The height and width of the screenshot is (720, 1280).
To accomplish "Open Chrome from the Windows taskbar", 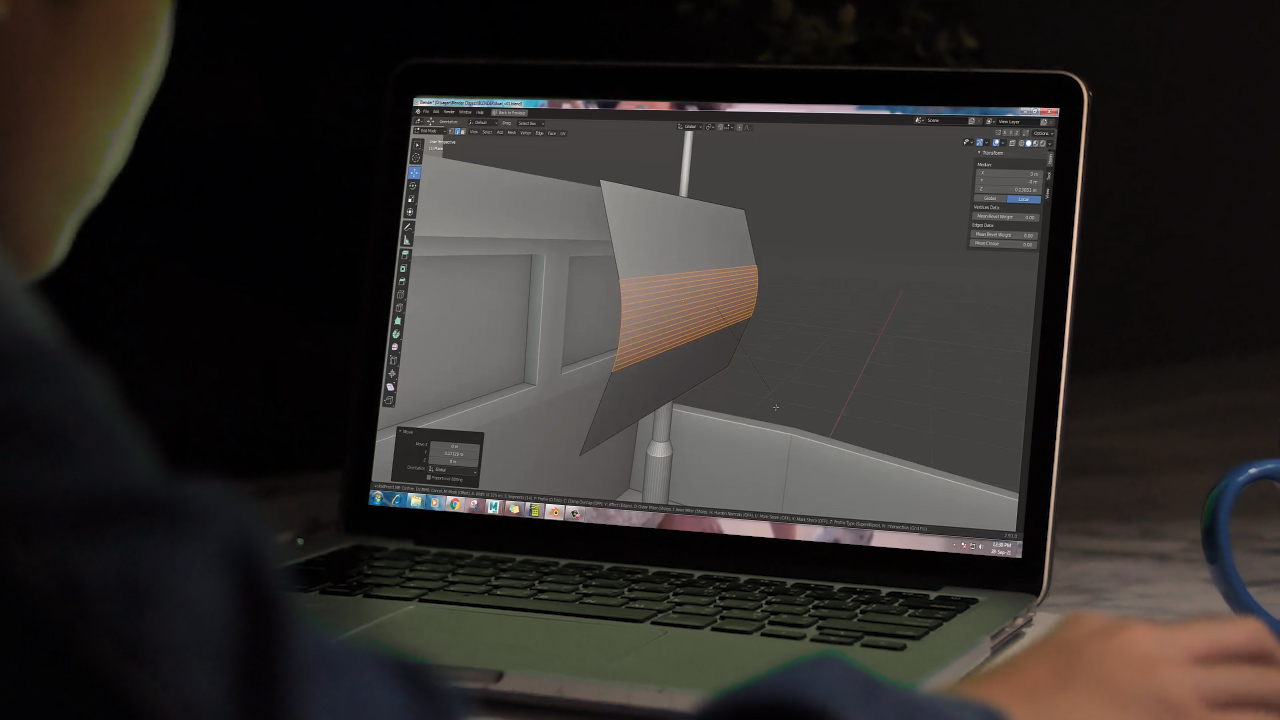I will (455, 504).
